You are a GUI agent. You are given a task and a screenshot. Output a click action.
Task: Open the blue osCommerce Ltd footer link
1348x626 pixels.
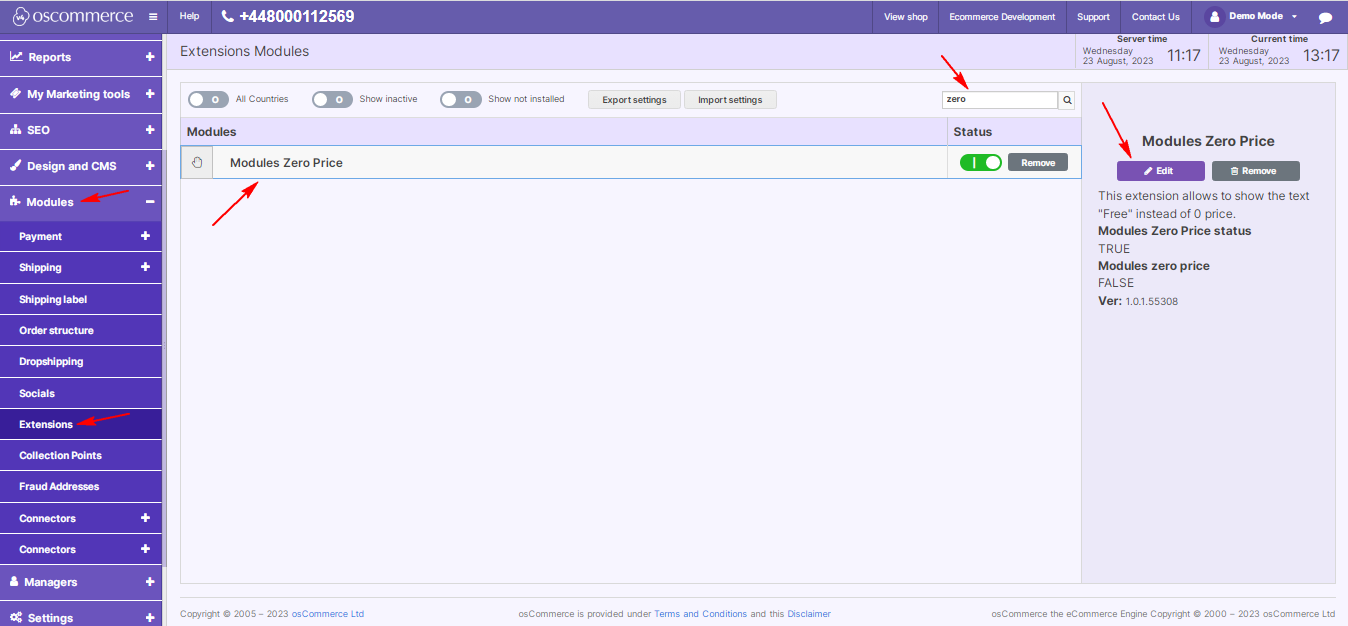[328, 614]
